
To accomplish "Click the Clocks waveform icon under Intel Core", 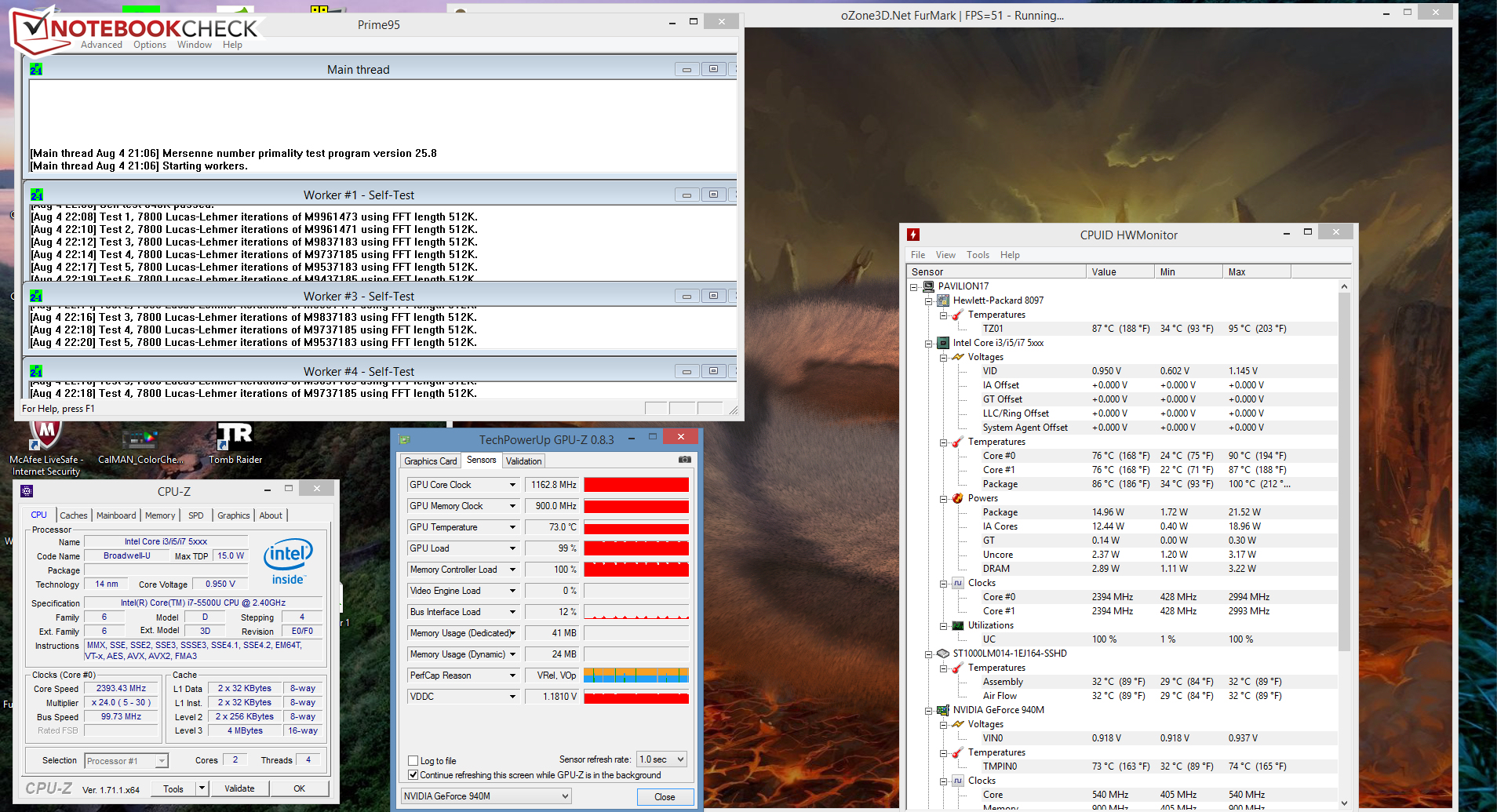I will (x=958, y=583).
